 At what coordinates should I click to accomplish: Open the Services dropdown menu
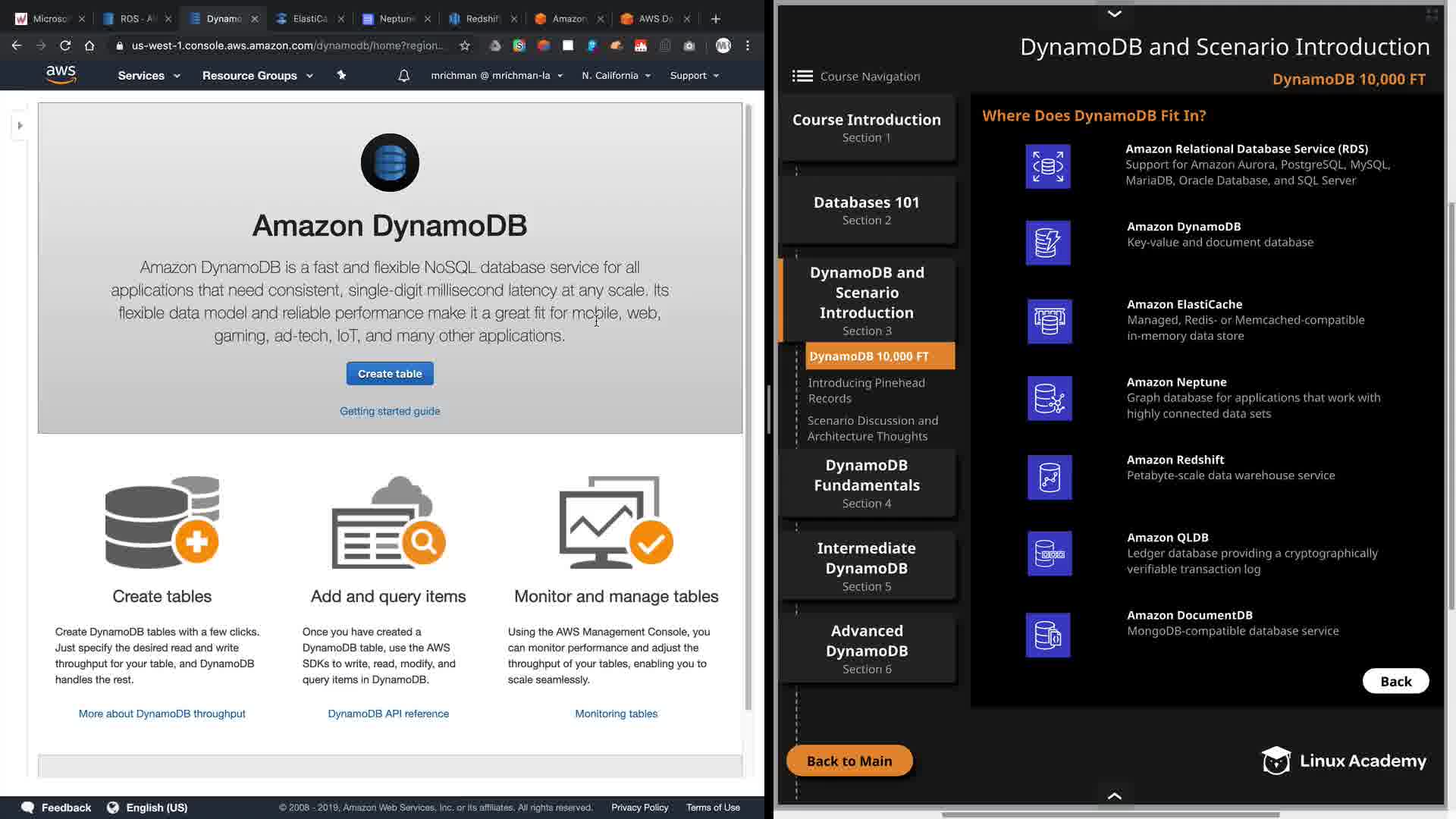point(149,76)
